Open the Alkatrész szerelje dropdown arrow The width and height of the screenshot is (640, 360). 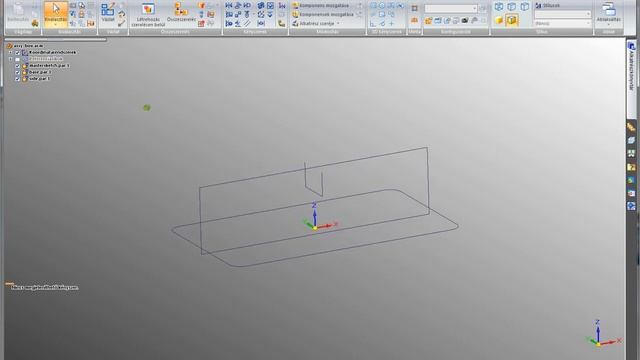pyautogui.click(x=338, y=23)
